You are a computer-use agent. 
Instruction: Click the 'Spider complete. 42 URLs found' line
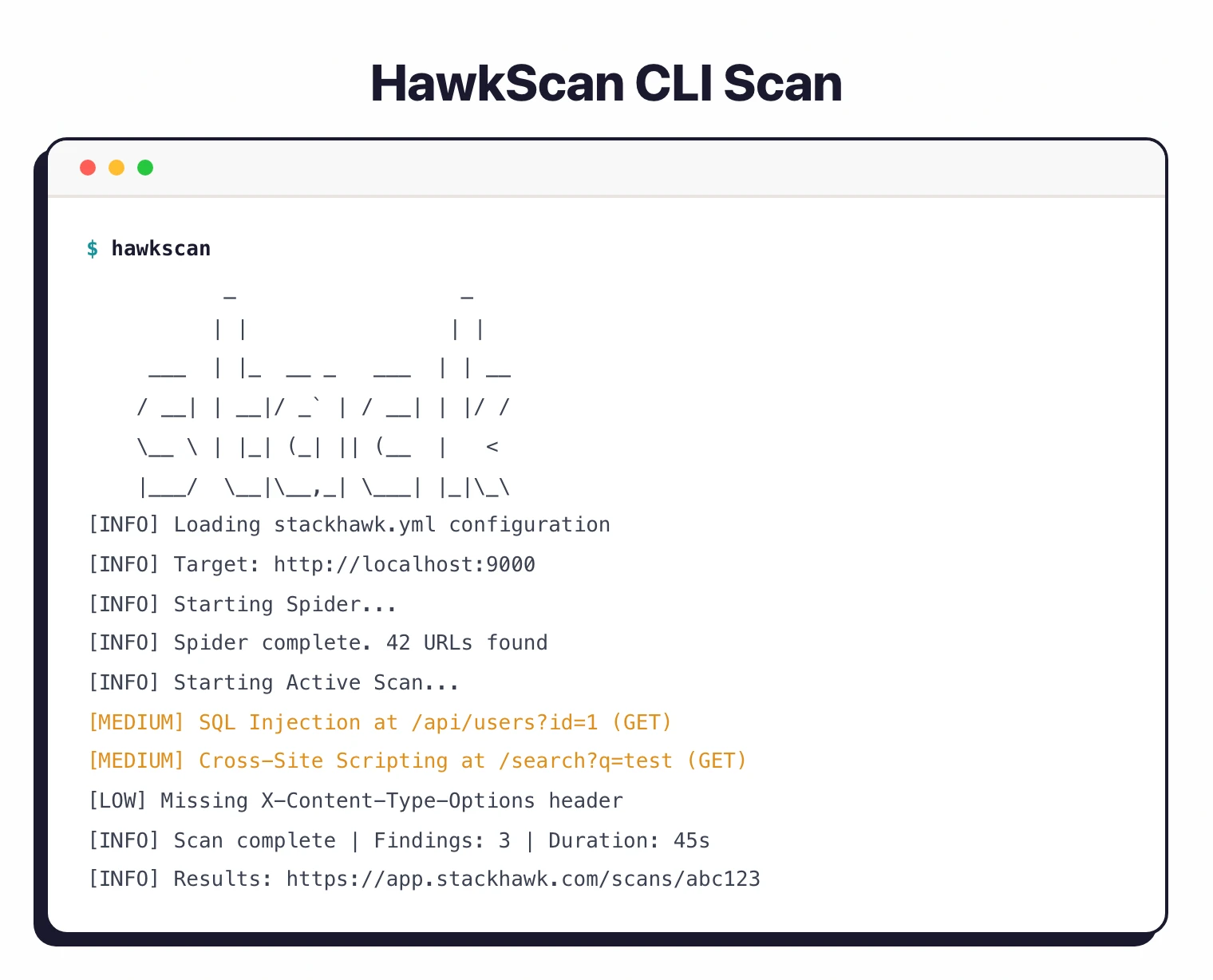[318, 643]
